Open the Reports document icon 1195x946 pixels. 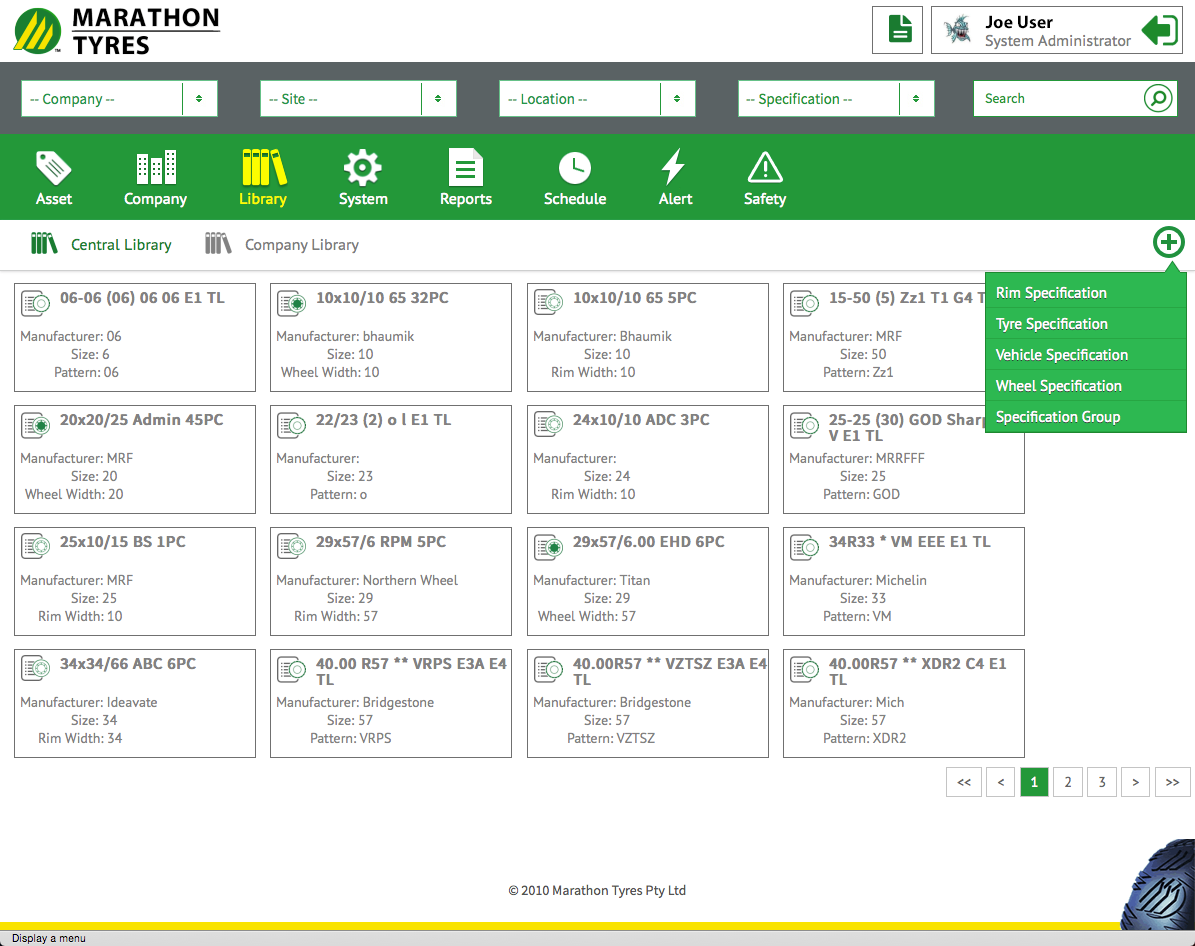465,168
